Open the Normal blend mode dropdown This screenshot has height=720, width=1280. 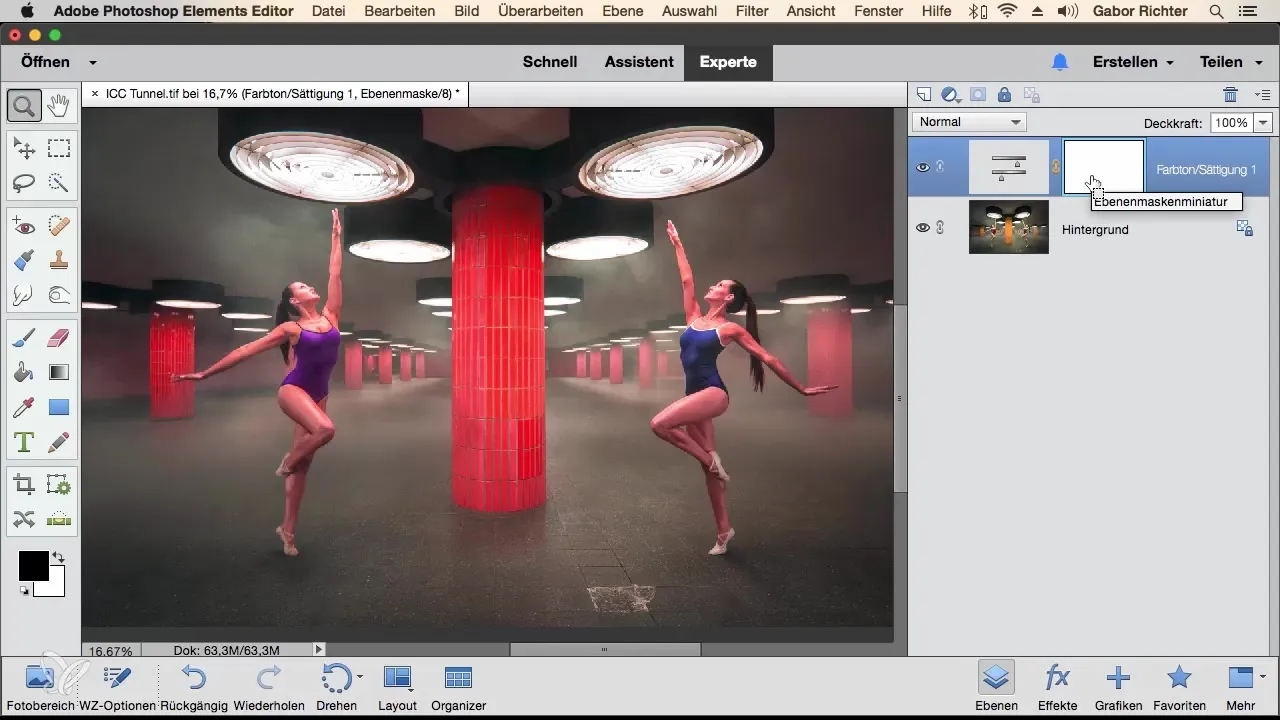tap(969, 122)
